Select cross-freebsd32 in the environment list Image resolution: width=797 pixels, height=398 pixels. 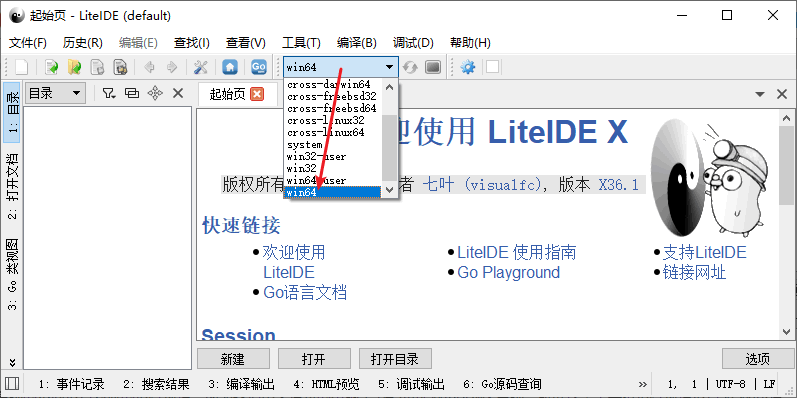tap(332, 96)
